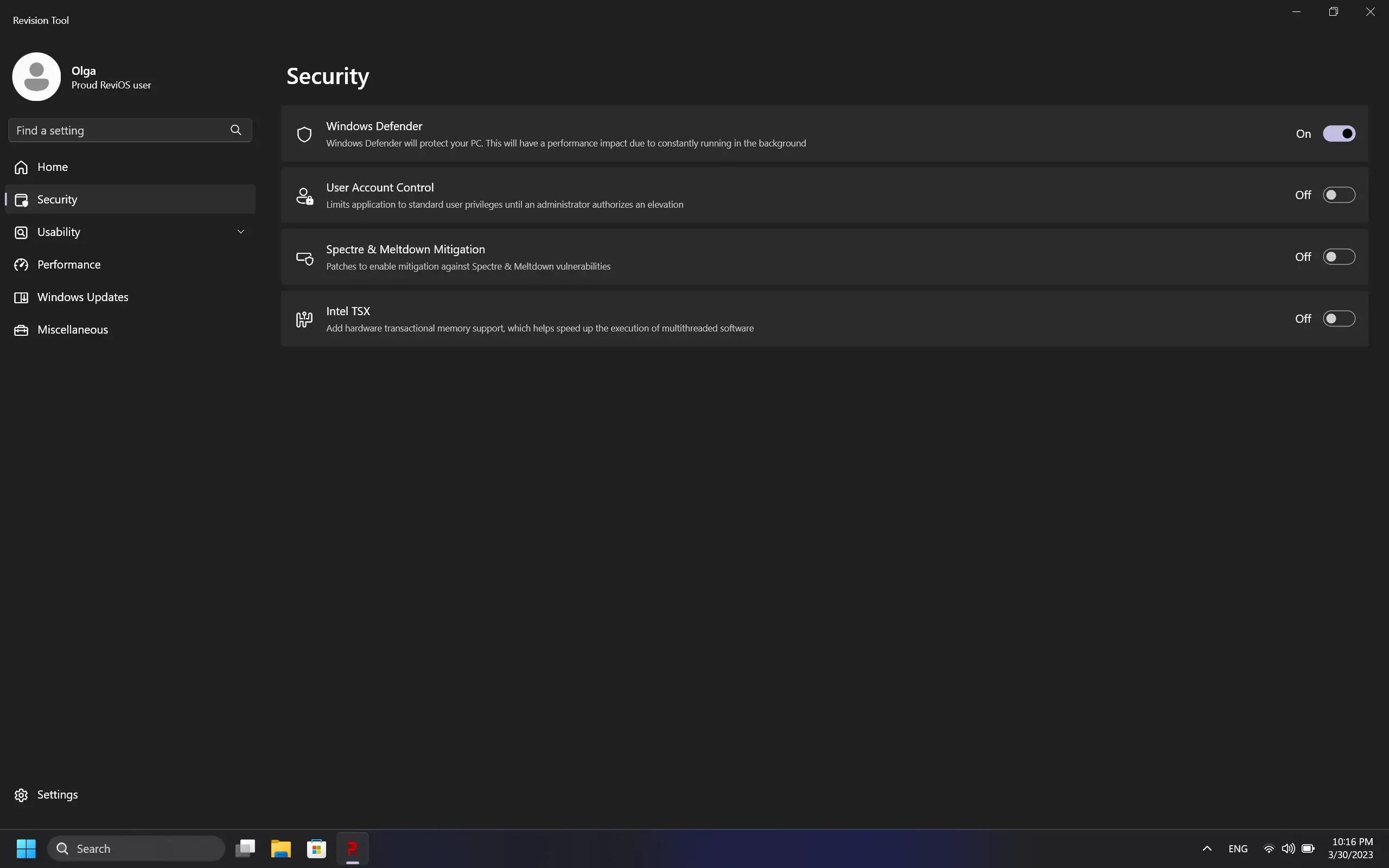Enable Spectre & Meltdown Mitigation toggle

(x=1339, y=257)
